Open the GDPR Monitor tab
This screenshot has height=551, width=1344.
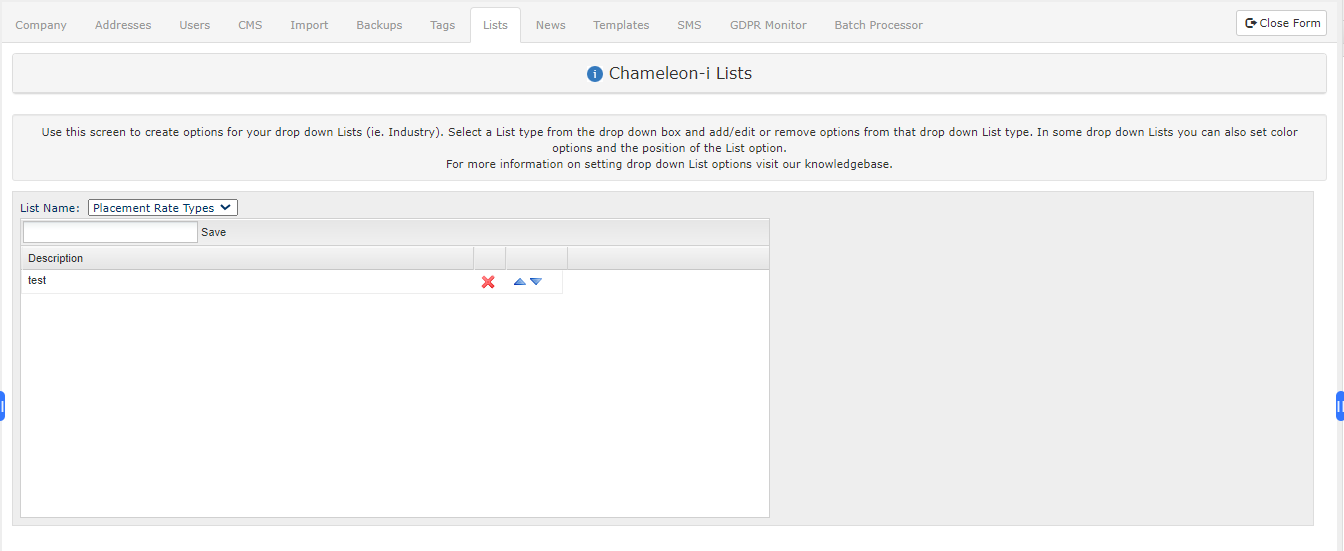(x=768, y=25)
